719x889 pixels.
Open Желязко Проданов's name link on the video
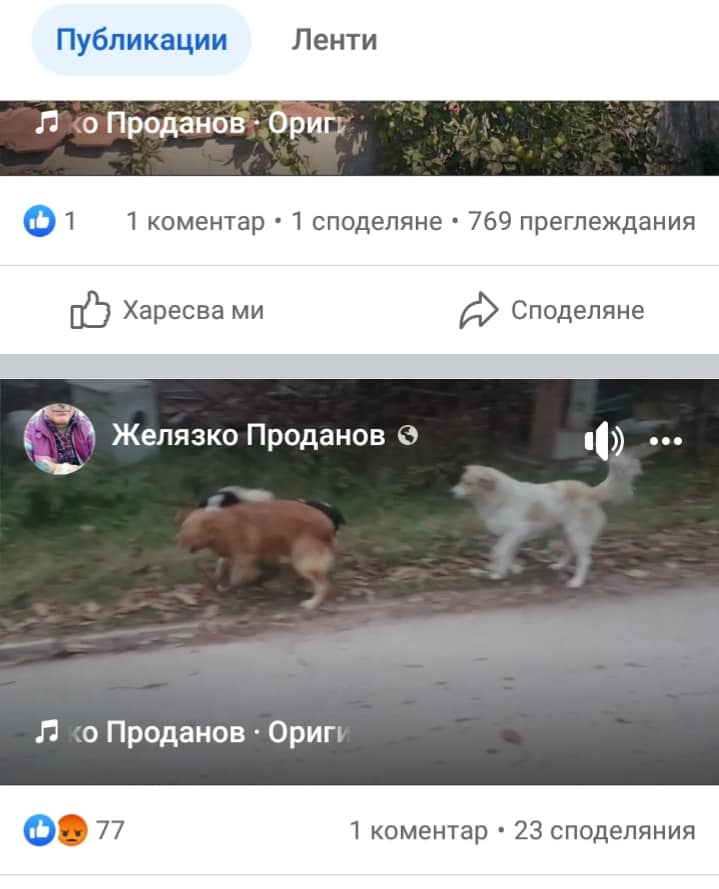click(248, 435)
